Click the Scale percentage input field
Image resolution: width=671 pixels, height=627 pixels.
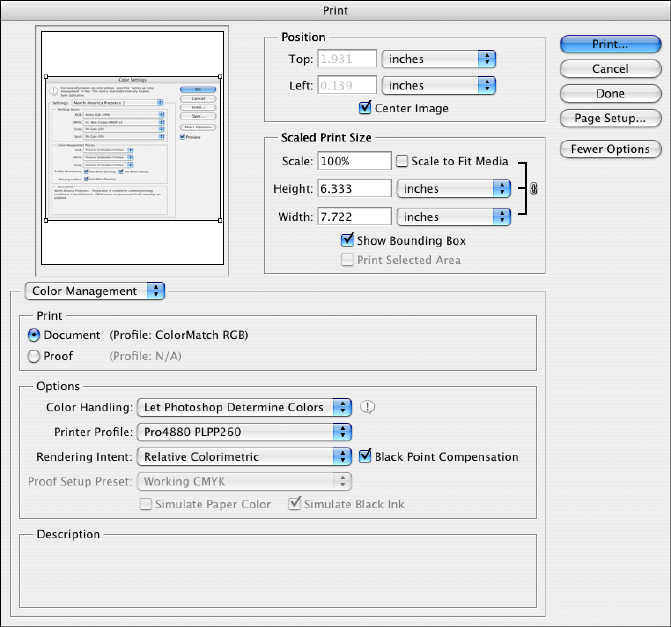[354, 161]
